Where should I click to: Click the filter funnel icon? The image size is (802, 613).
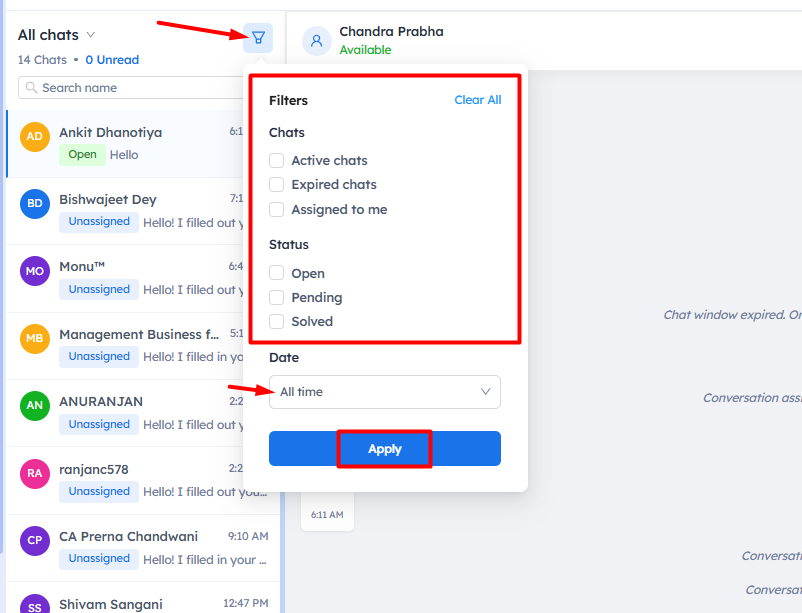[x=258, y=38]
